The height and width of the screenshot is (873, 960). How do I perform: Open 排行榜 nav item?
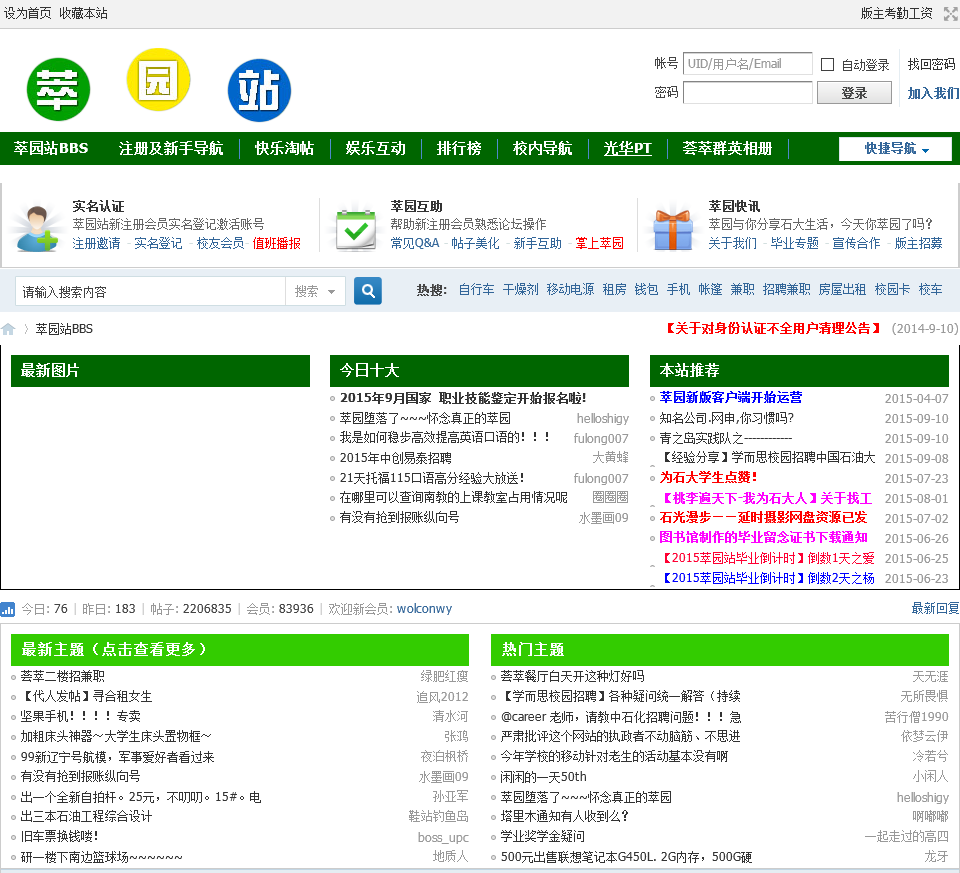459,148
